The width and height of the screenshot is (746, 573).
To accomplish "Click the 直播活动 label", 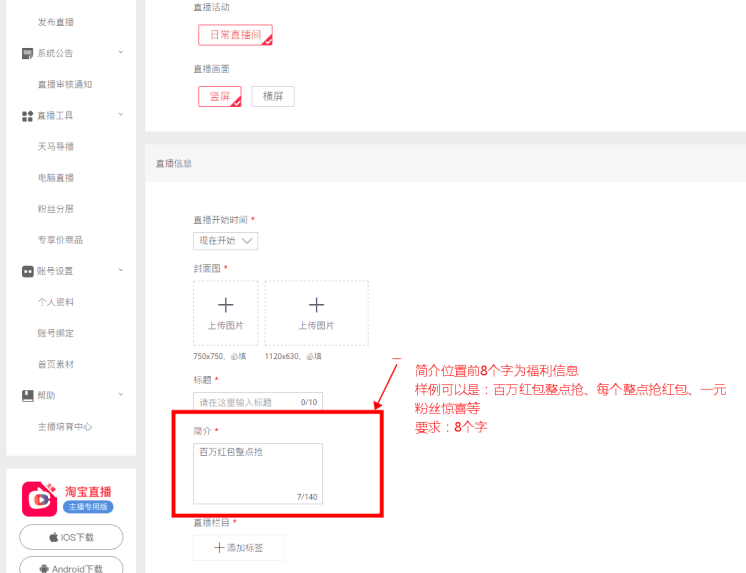I will click(x=211, y=7).
